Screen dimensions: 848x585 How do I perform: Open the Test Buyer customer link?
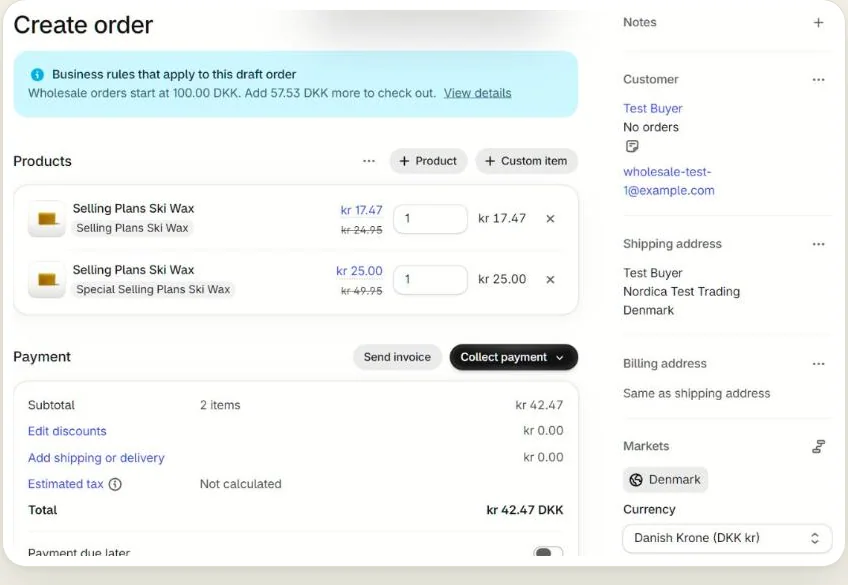[x=652, y=109]
